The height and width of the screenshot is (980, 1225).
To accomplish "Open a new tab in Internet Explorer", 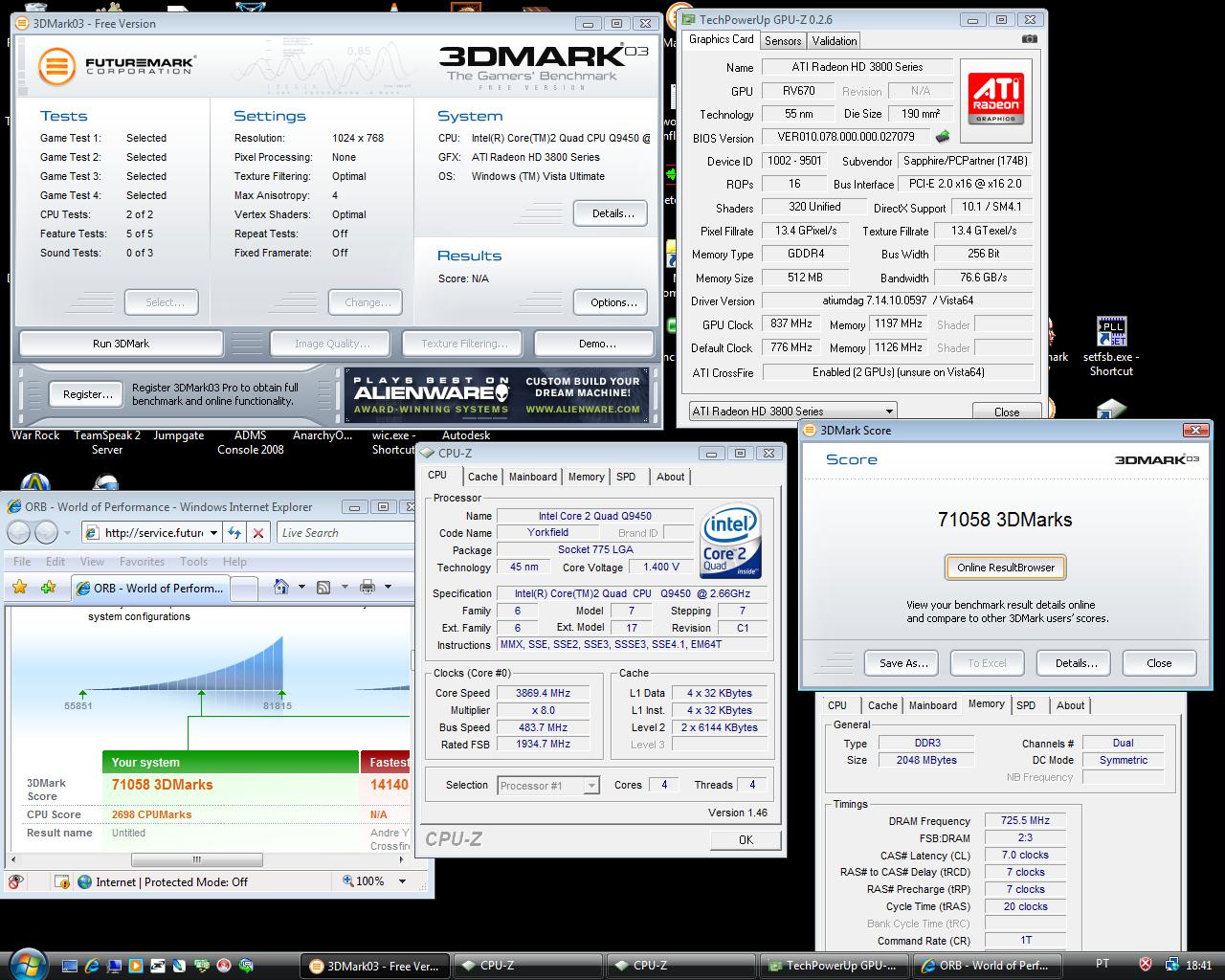I will coord(244,588).
